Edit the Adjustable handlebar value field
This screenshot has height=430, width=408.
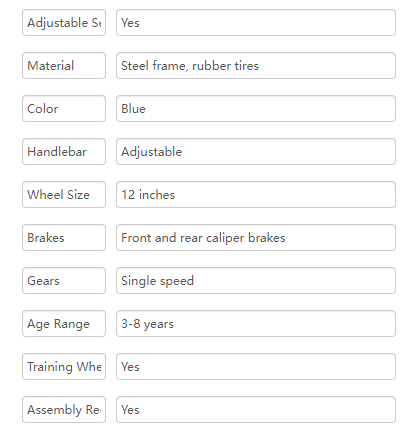[256, 152]
